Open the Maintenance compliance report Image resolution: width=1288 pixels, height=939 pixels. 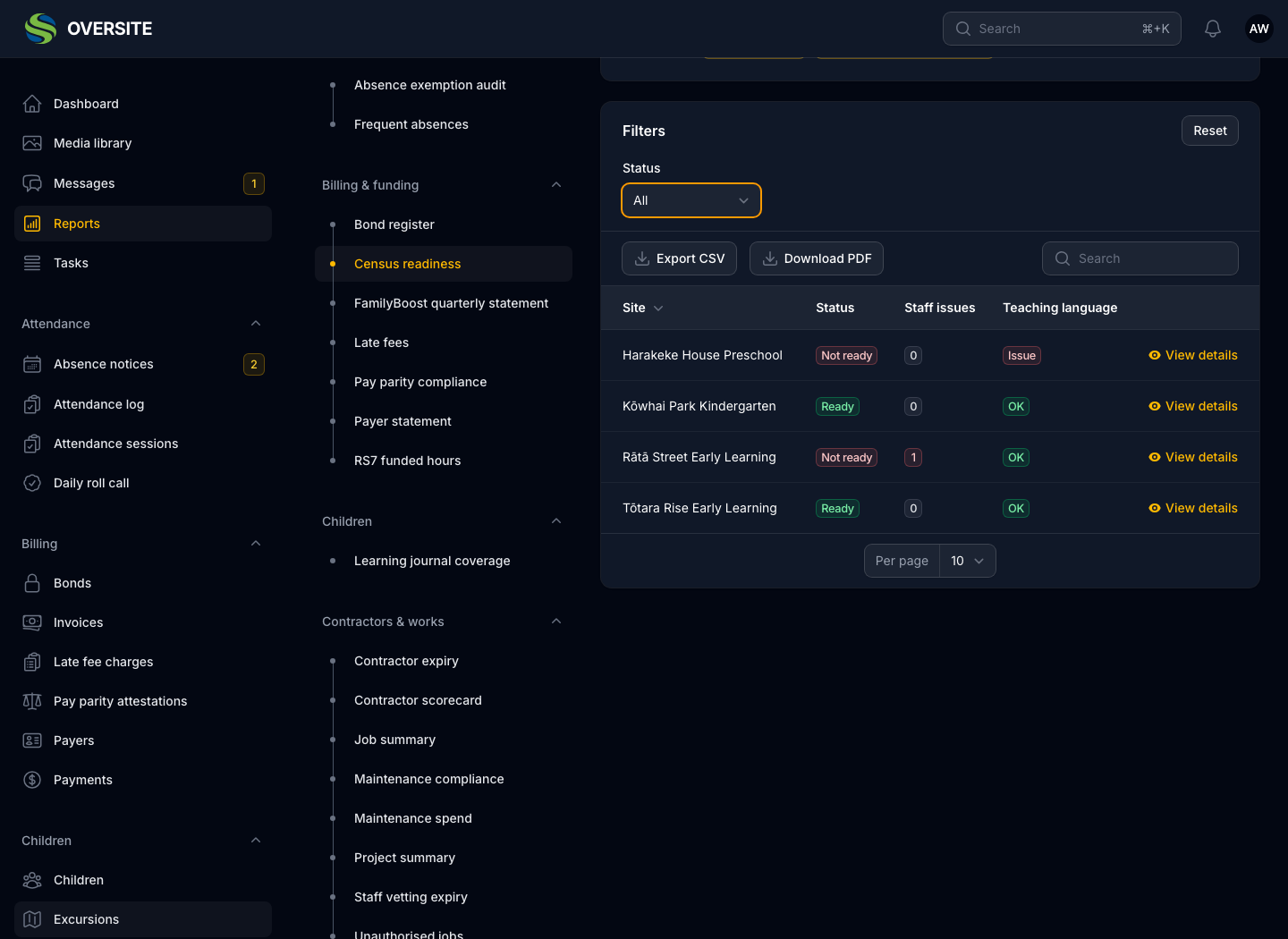pyautogui.click(x=444, y=779)
